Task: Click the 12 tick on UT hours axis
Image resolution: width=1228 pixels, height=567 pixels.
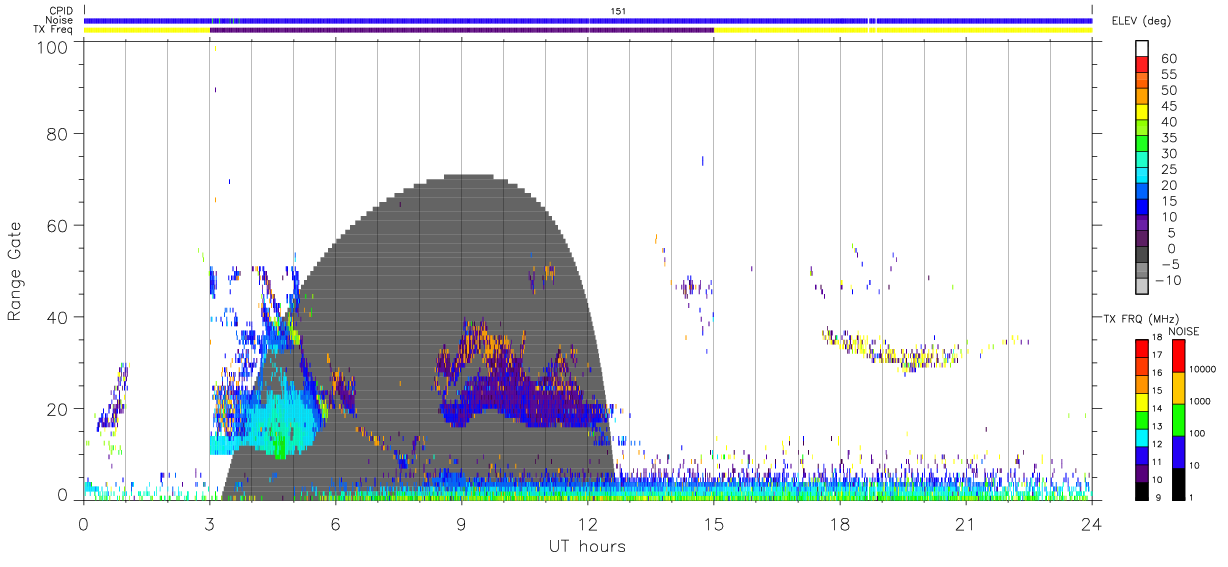Action: [587, 524]
